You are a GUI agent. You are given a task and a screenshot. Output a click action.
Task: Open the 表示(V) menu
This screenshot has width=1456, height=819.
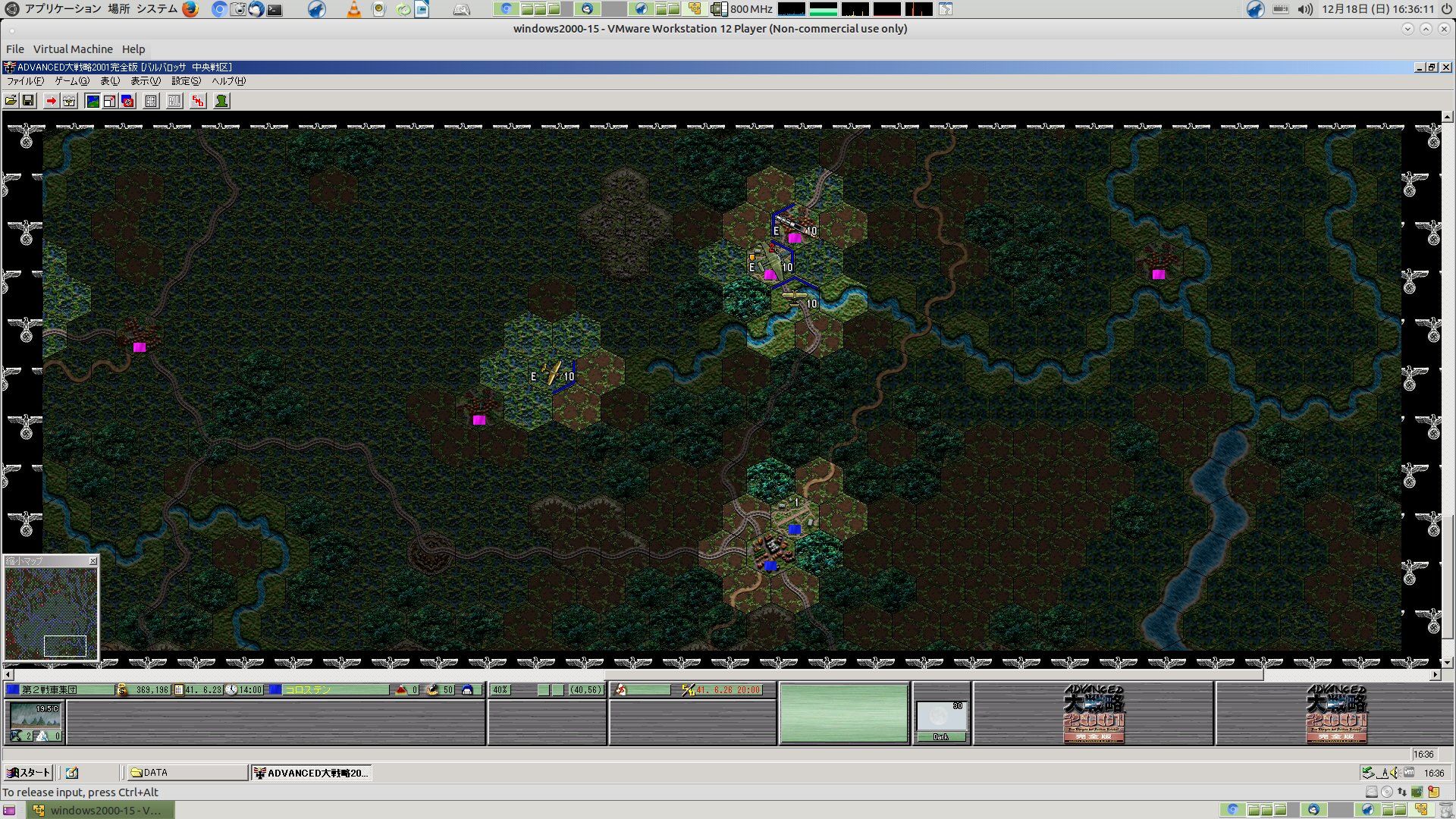(146, 81)
